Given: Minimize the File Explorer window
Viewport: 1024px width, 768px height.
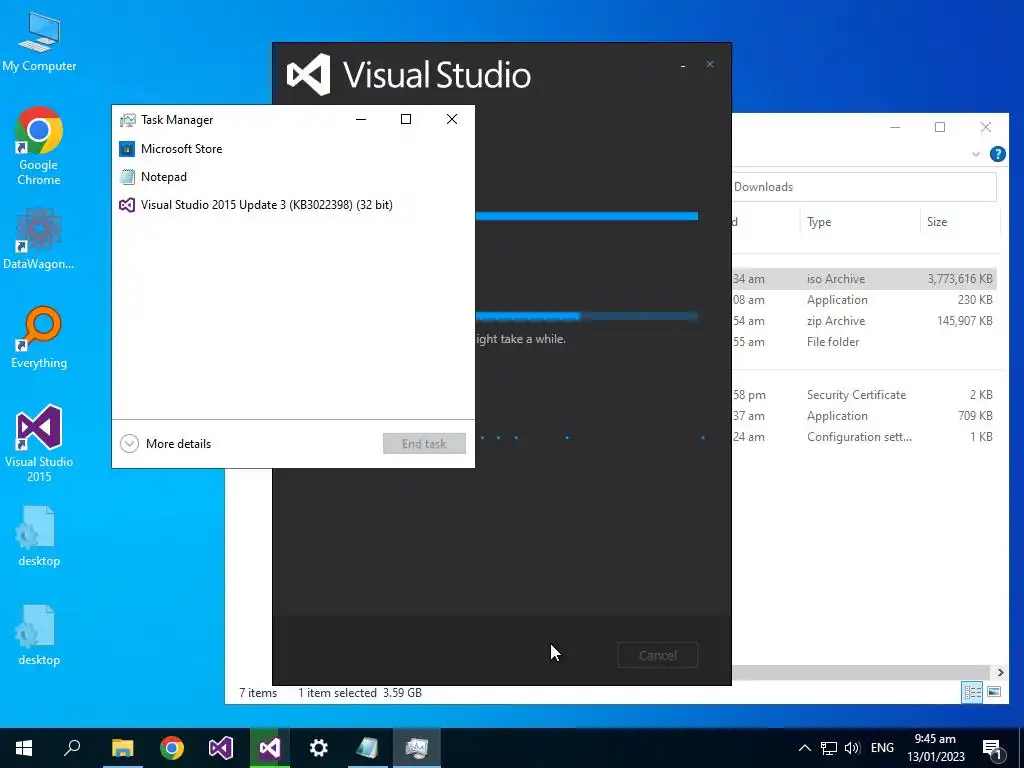Looking at the screenshot, I should point(895,127).
